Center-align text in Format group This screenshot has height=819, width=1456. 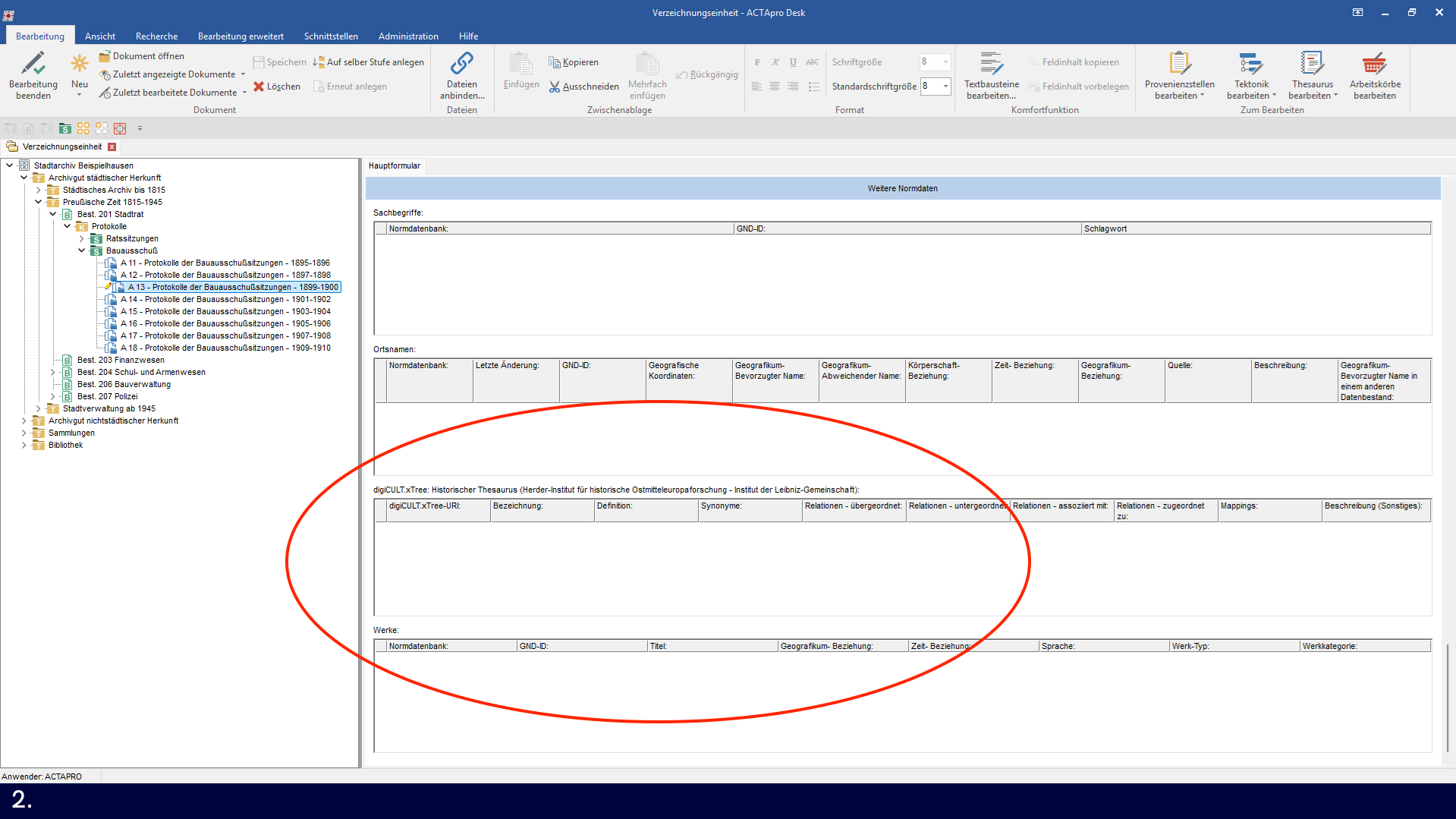click(775, 87)
